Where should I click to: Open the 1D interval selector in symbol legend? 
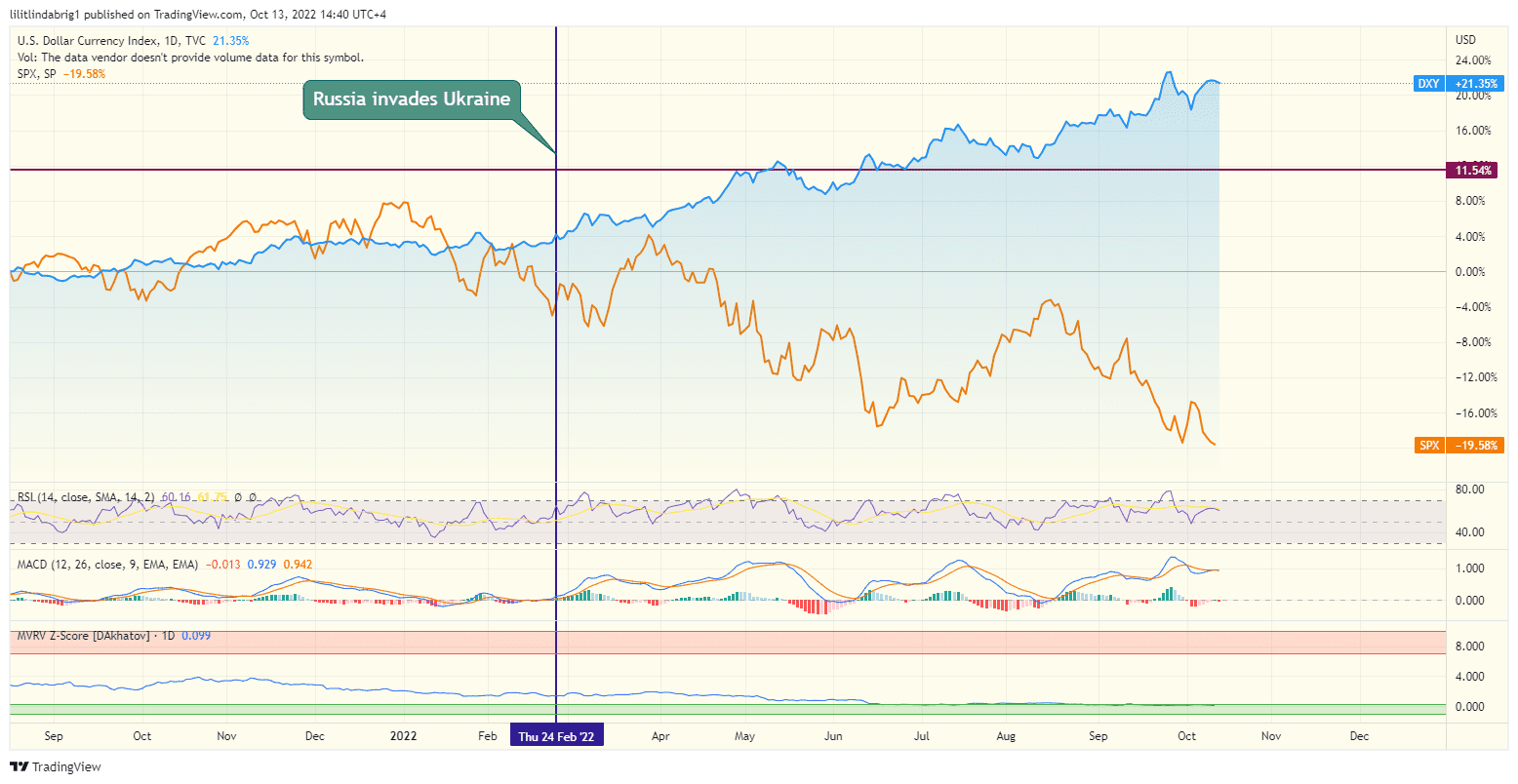[172, 41]
